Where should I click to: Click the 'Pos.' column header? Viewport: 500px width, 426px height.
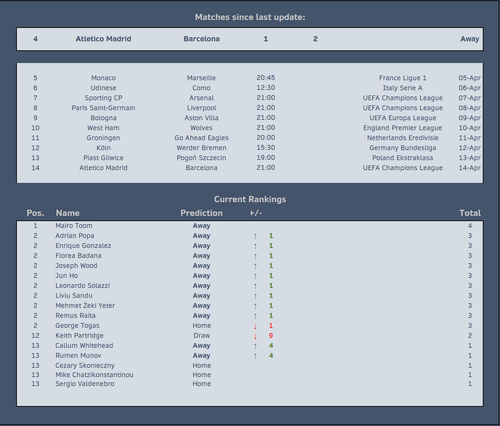35,213
